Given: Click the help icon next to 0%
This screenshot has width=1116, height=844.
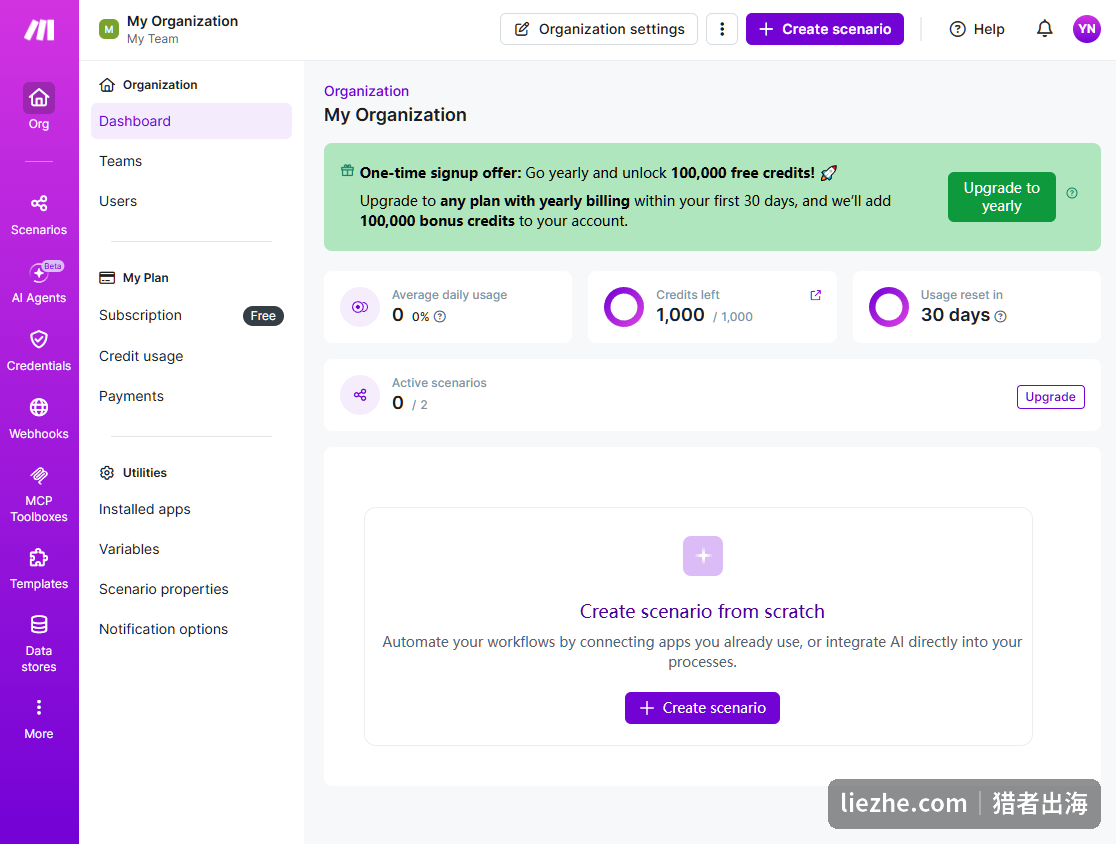Looking at the screenshot, I should pos(440,317).
